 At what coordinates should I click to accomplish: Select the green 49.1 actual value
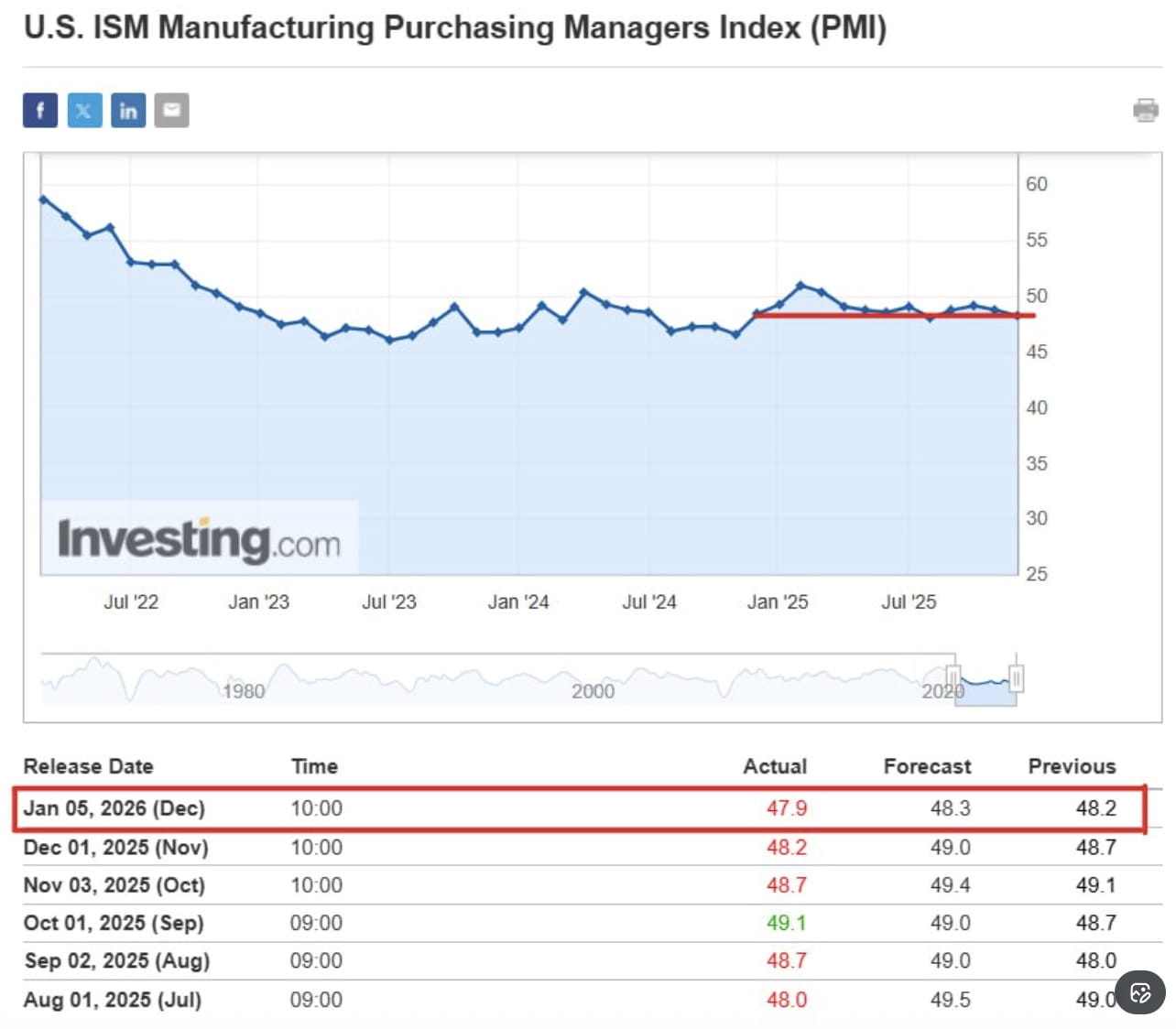(786, 923)
